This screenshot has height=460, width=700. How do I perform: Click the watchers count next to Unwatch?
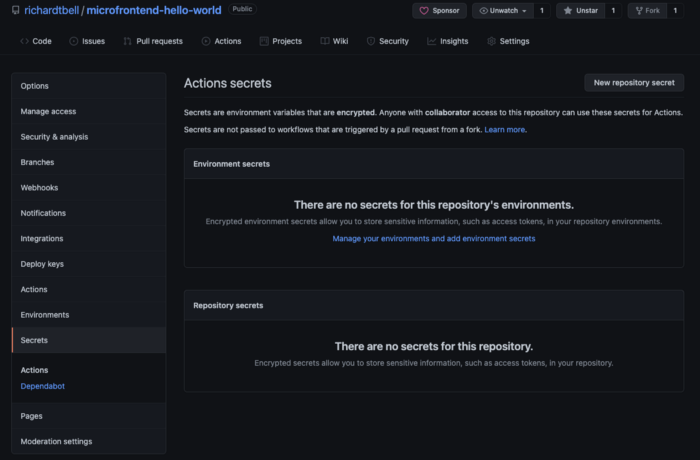click(542, 11)
